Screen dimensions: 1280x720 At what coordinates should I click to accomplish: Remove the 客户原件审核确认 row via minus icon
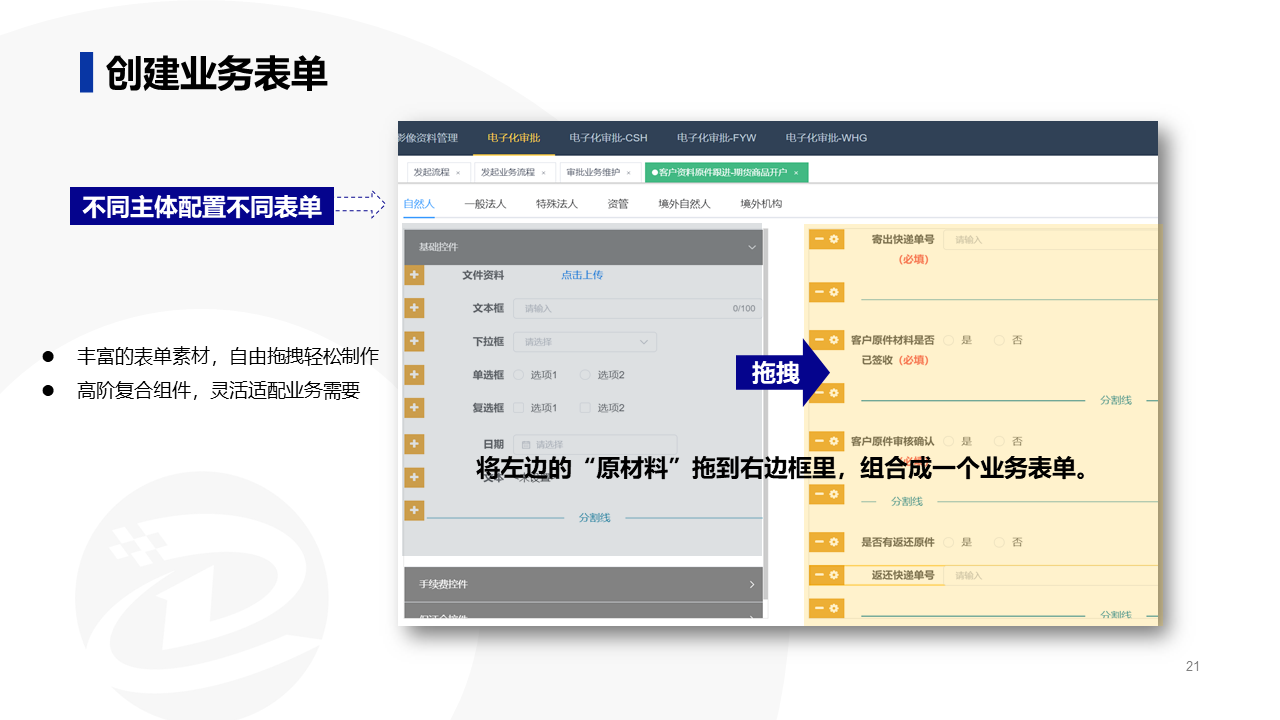(x=818, y=441)
